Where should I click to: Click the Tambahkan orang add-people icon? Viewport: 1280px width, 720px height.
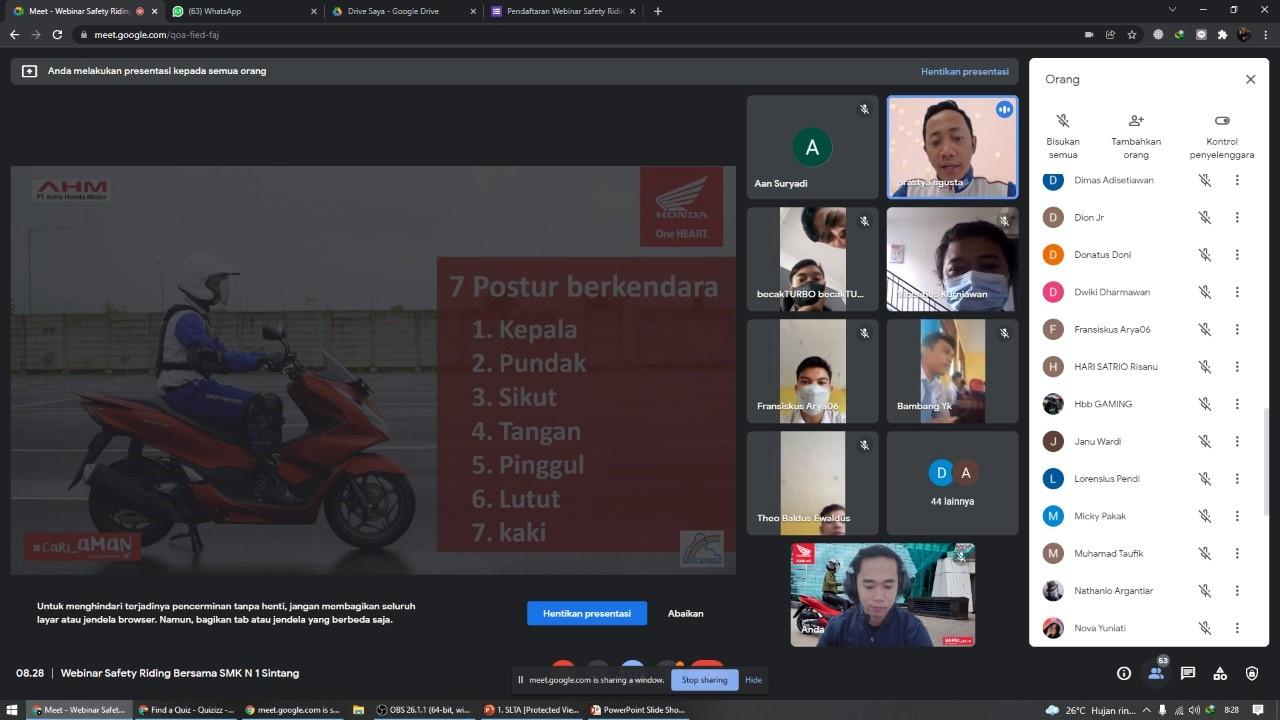tap(1135, 121)
